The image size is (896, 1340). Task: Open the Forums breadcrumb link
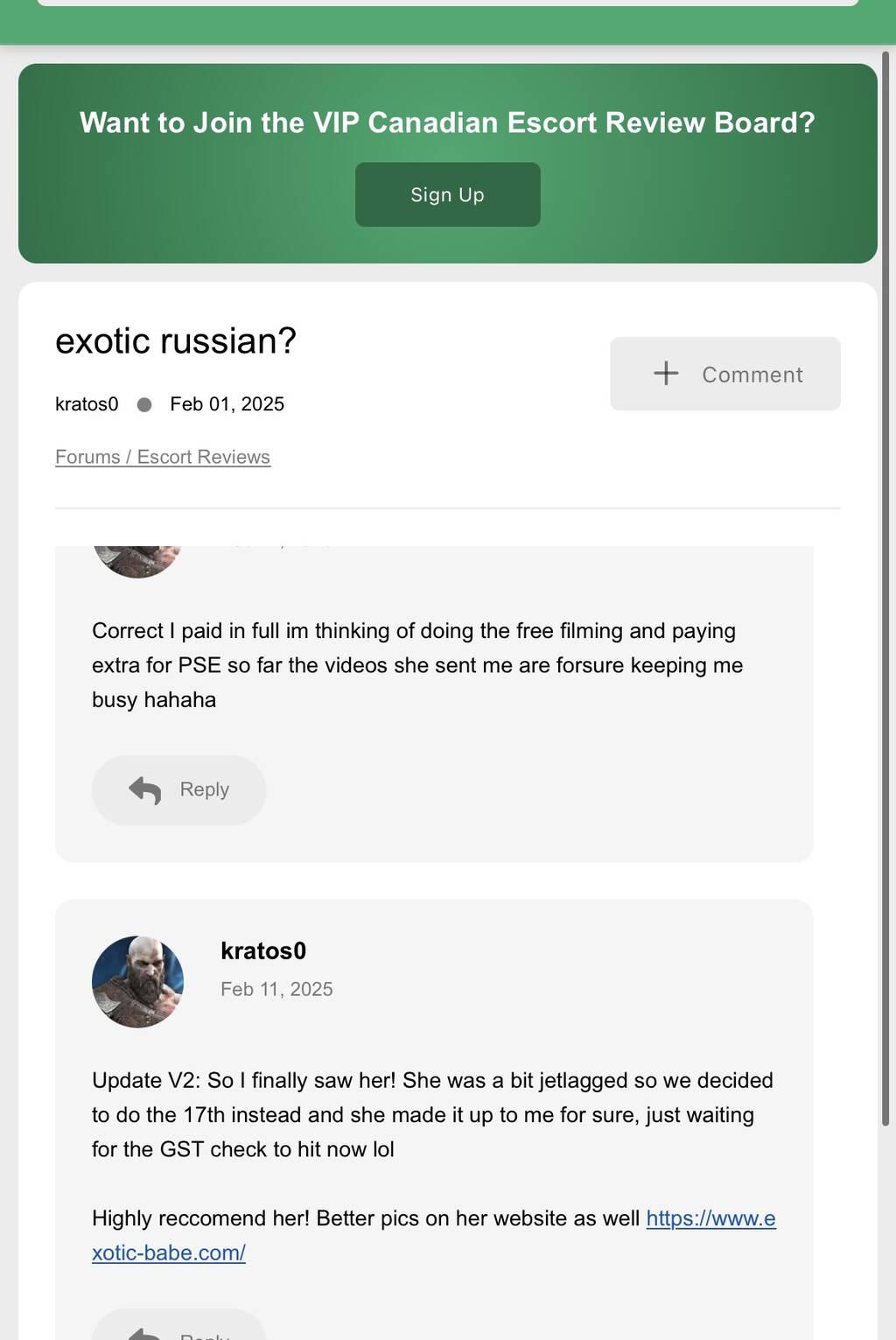pyautogui.click(x=87, y=457)
